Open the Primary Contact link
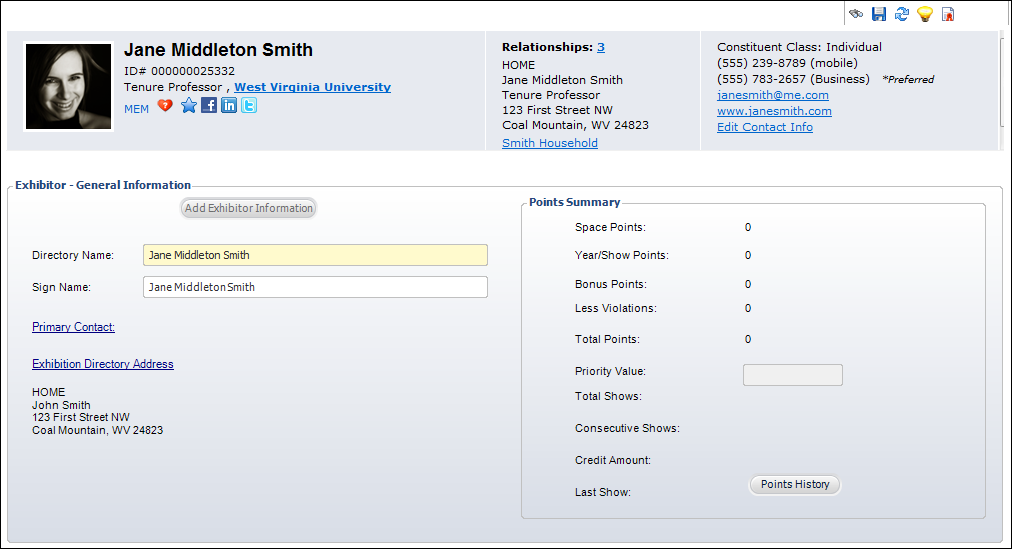 [x=74, y=327]
